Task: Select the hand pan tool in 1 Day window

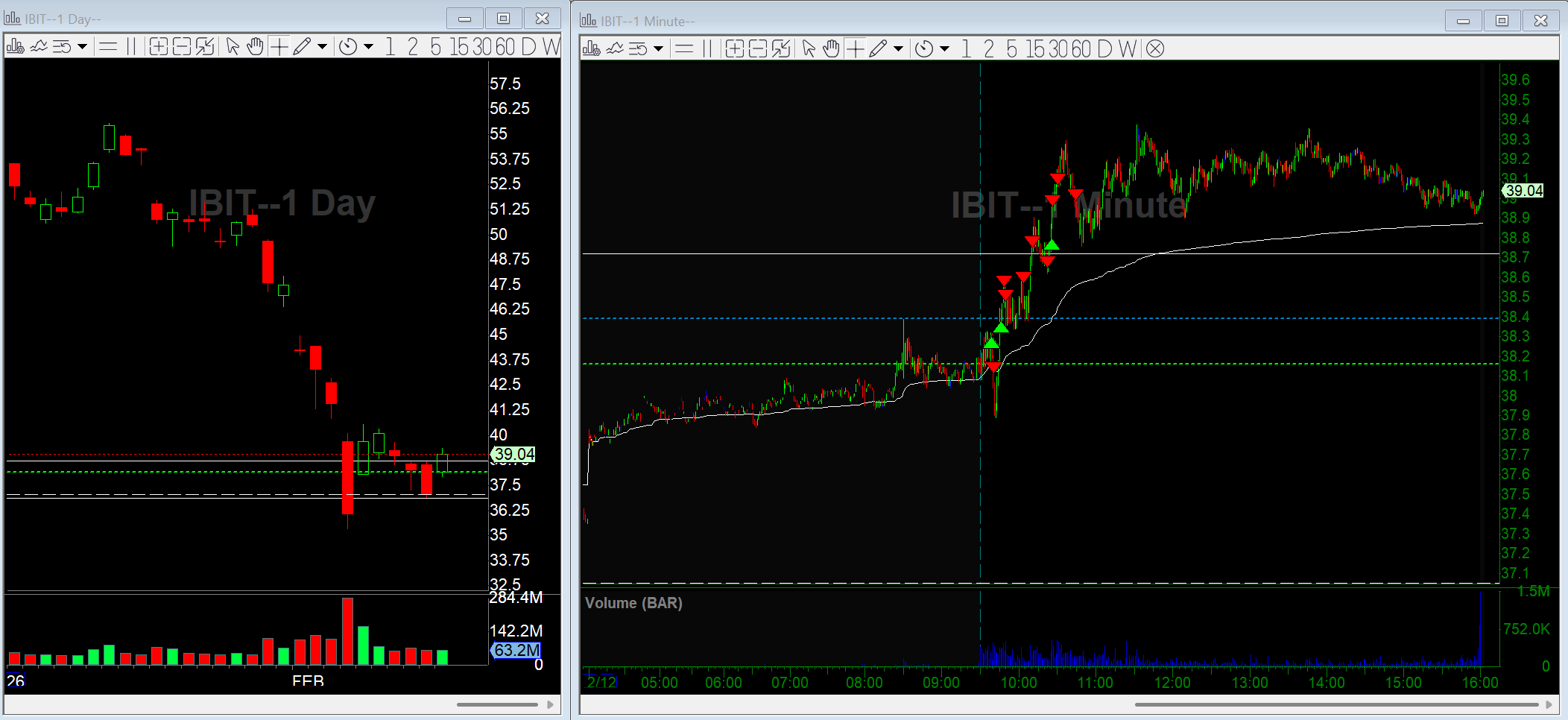Action: 255,47
